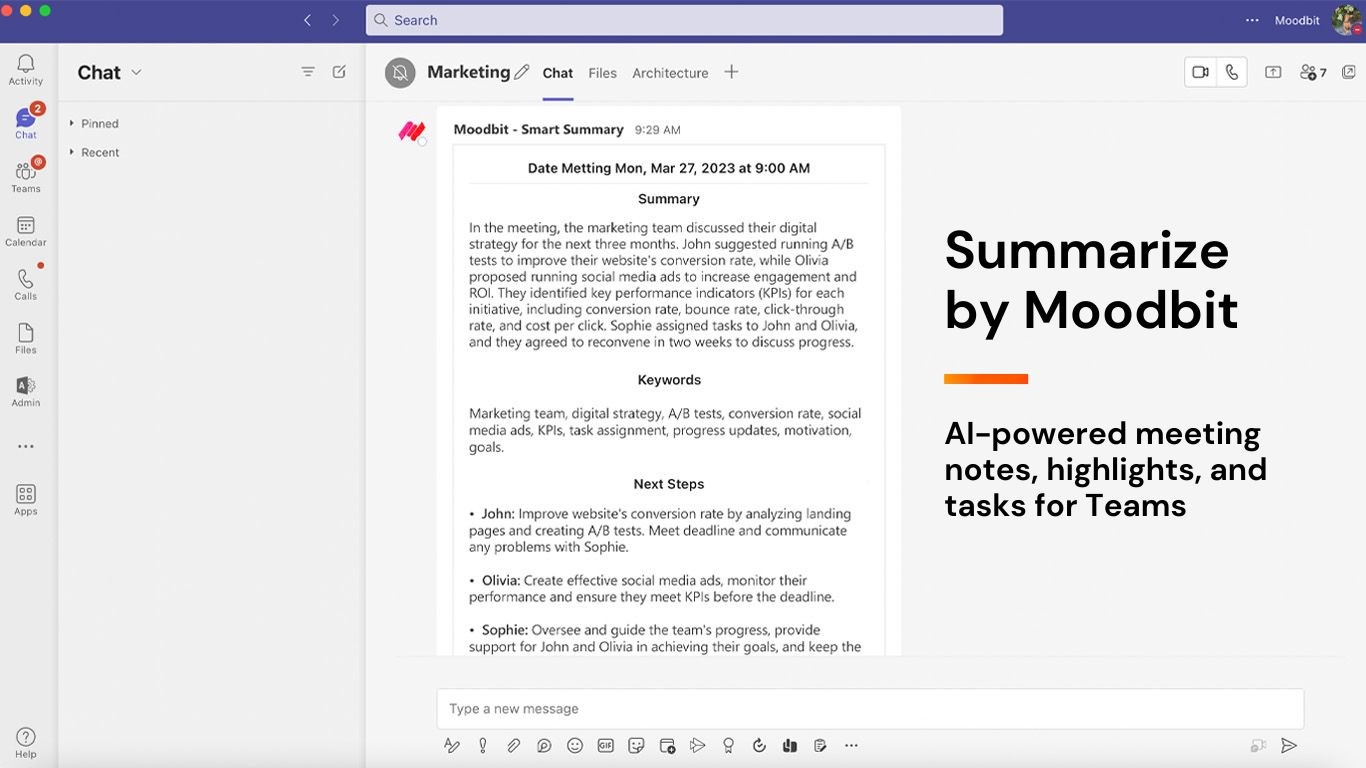This screenshot has height=768, width=1366.
Task: Open the Teams section in sidebar
Action: pyautogui.click(x=26, y=177)
